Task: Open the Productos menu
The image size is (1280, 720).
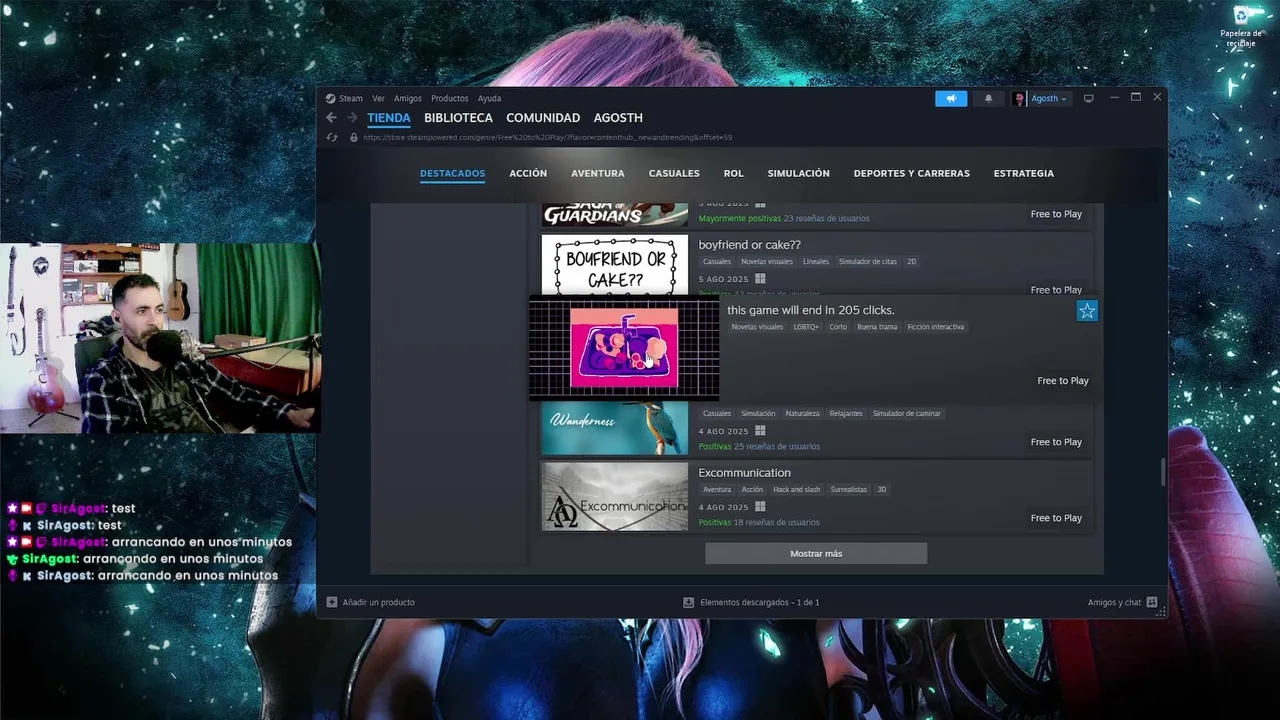Action: [449, 98]
